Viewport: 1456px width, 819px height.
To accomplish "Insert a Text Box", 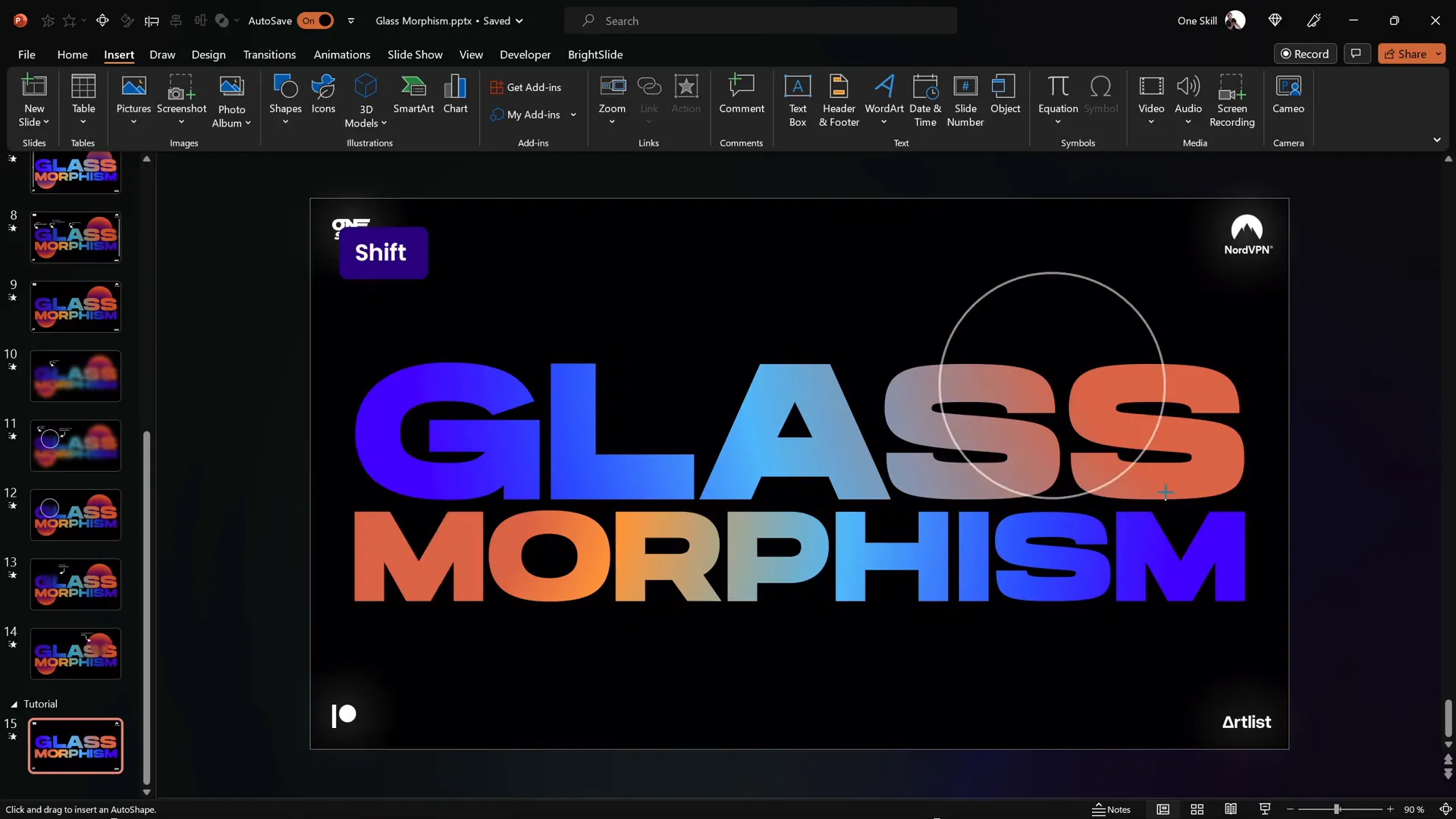I will (797, 100).
